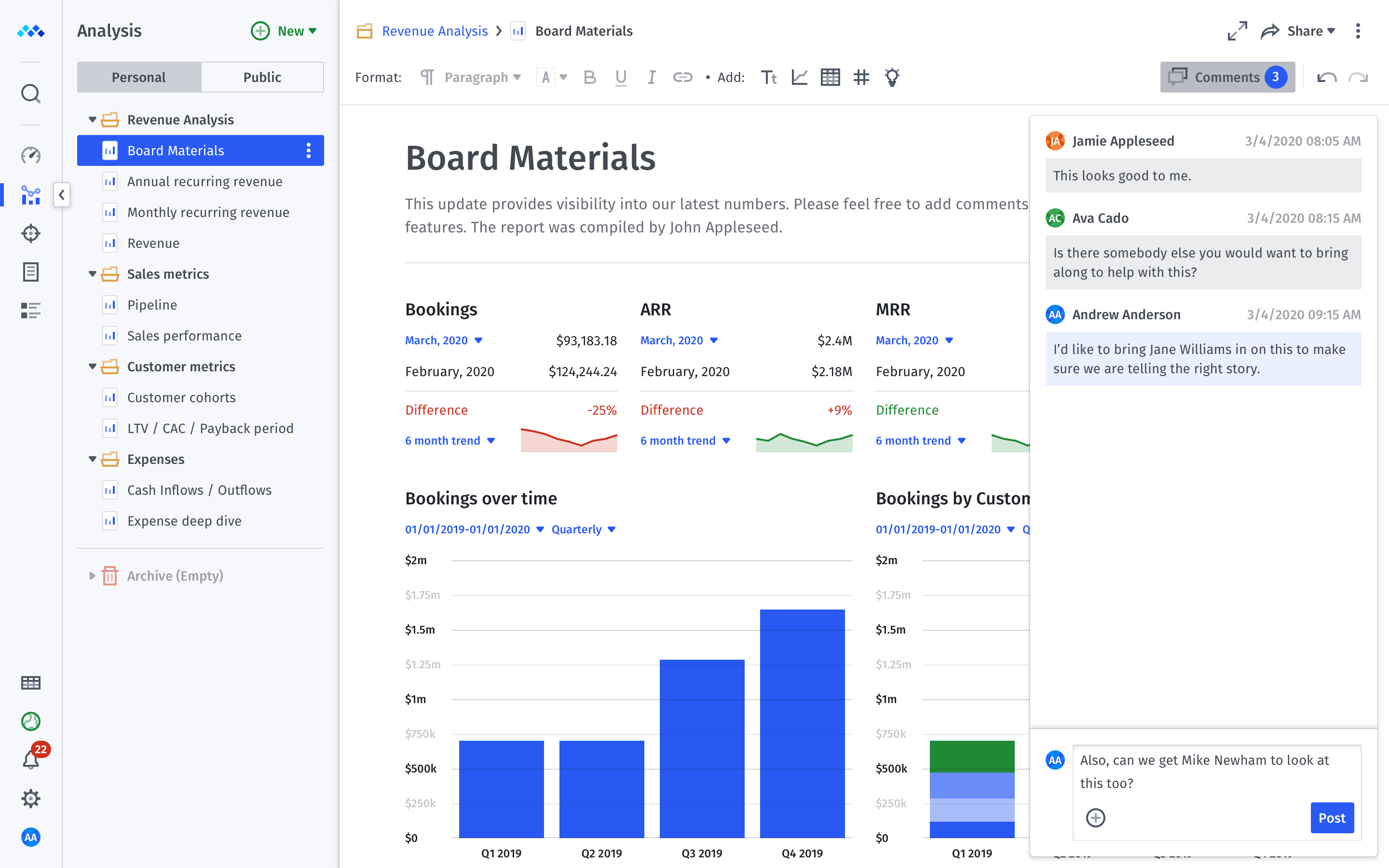Undo the last change
Viewport: 1389px width, 868px height.
pos(1327,77)
